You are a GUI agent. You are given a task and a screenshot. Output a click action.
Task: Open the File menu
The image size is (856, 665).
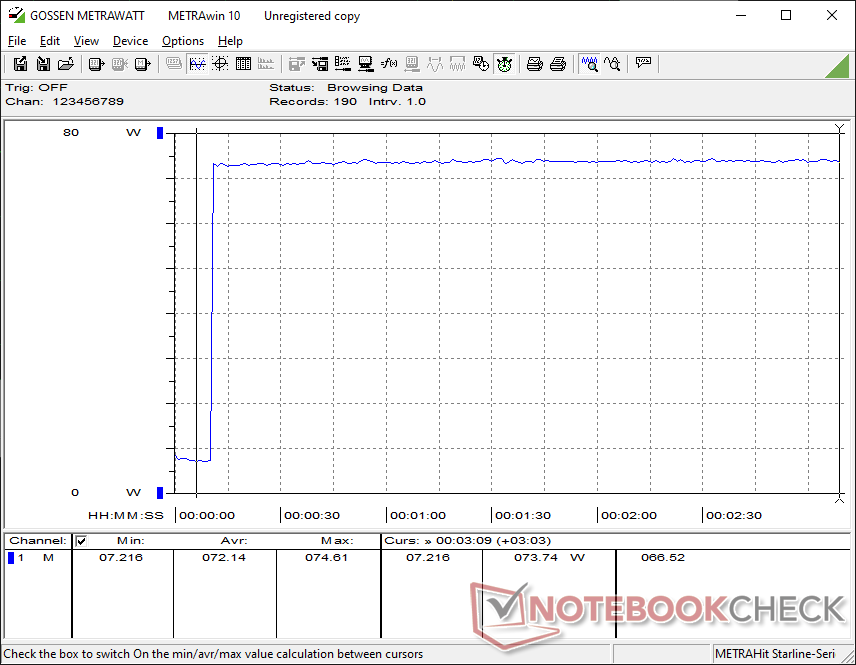pyautogui.click(x=17, y=41)
